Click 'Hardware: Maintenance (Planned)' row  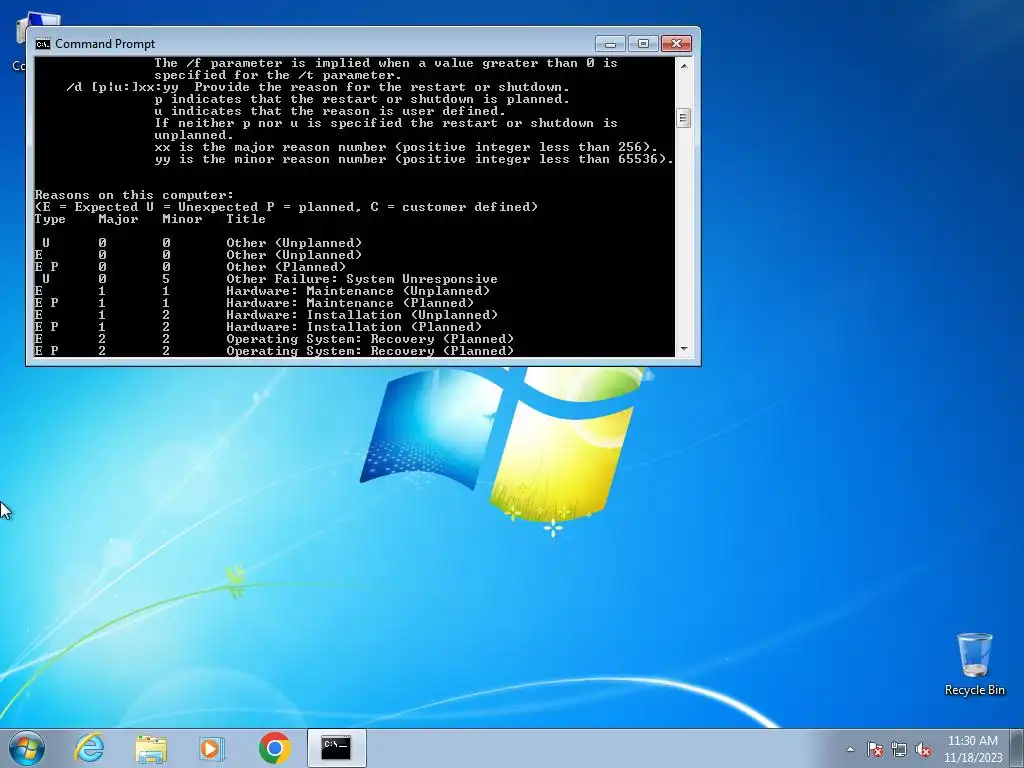[254, 303]
